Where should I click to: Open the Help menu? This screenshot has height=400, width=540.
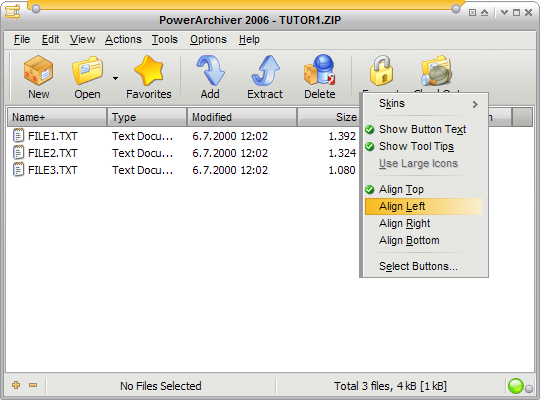pyautogui.click(x=249, y=39)
